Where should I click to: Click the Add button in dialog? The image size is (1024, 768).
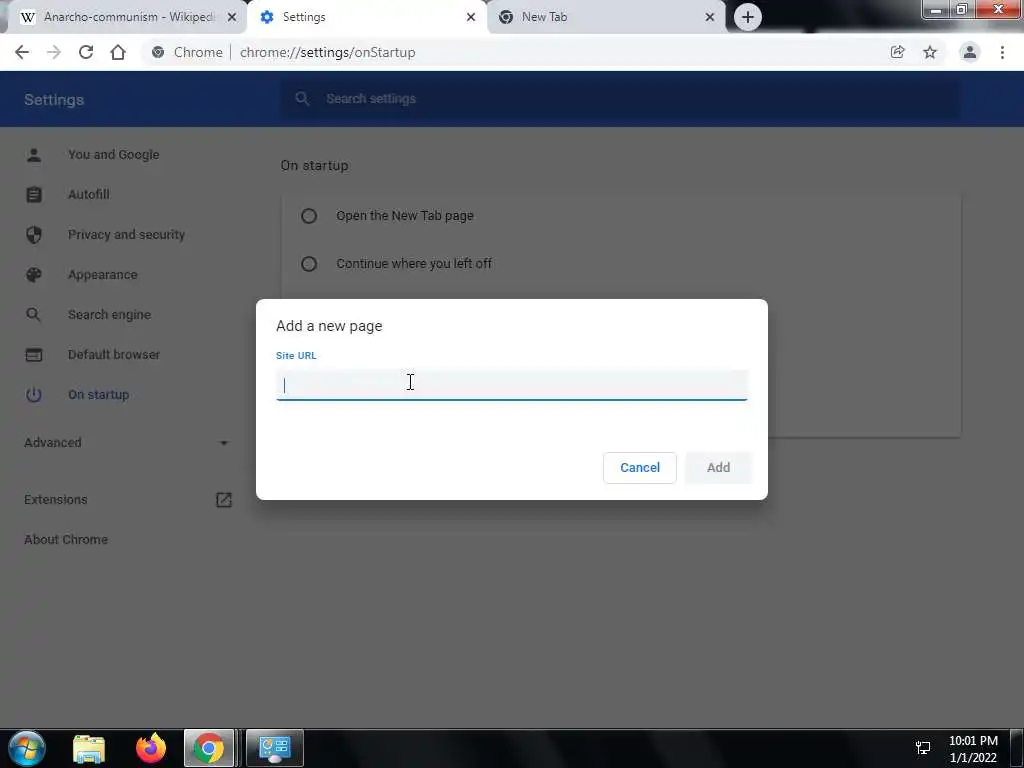(x=718, y=468)
